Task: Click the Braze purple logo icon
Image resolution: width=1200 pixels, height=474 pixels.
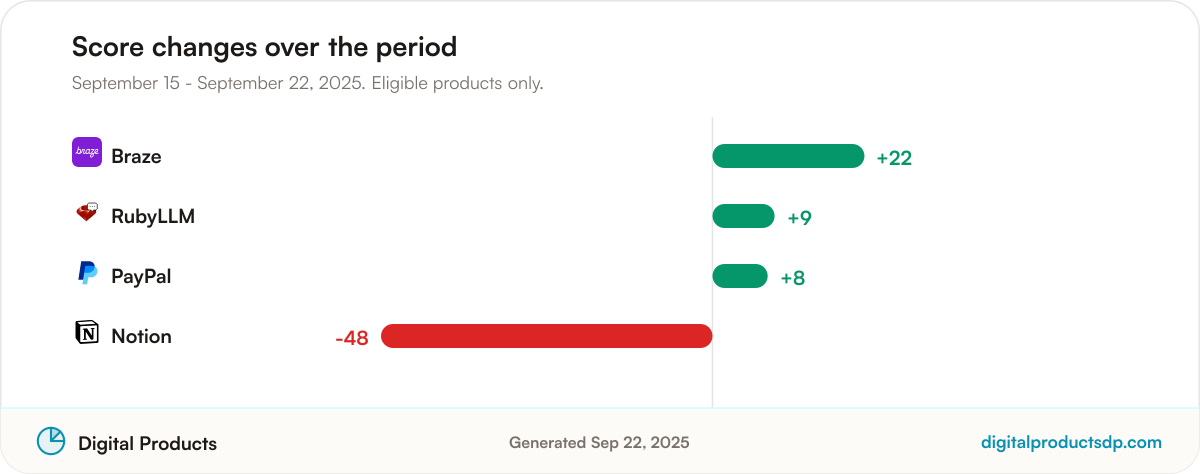Action: (x=87, y=152)
